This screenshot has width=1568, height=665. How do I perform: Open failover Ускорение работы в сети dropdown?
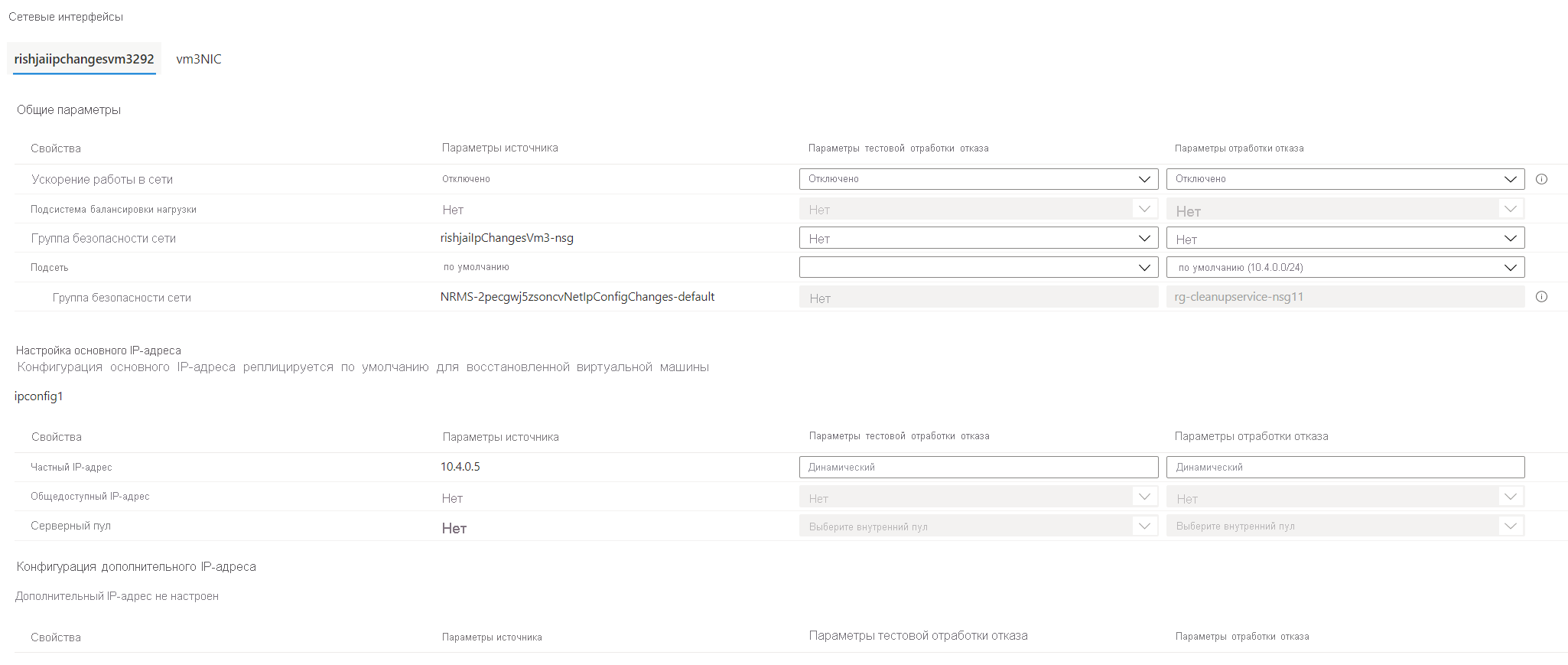click(1345, 179)
